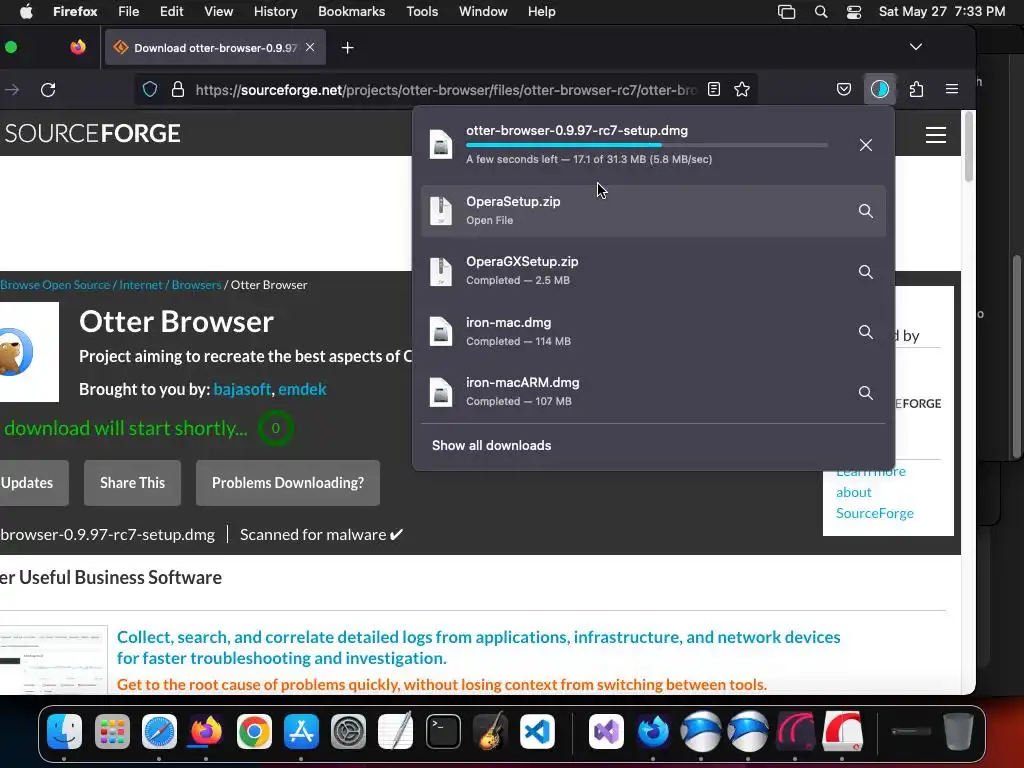
Task: Open the Internet breadcrumb link
Action: [140, 285]
